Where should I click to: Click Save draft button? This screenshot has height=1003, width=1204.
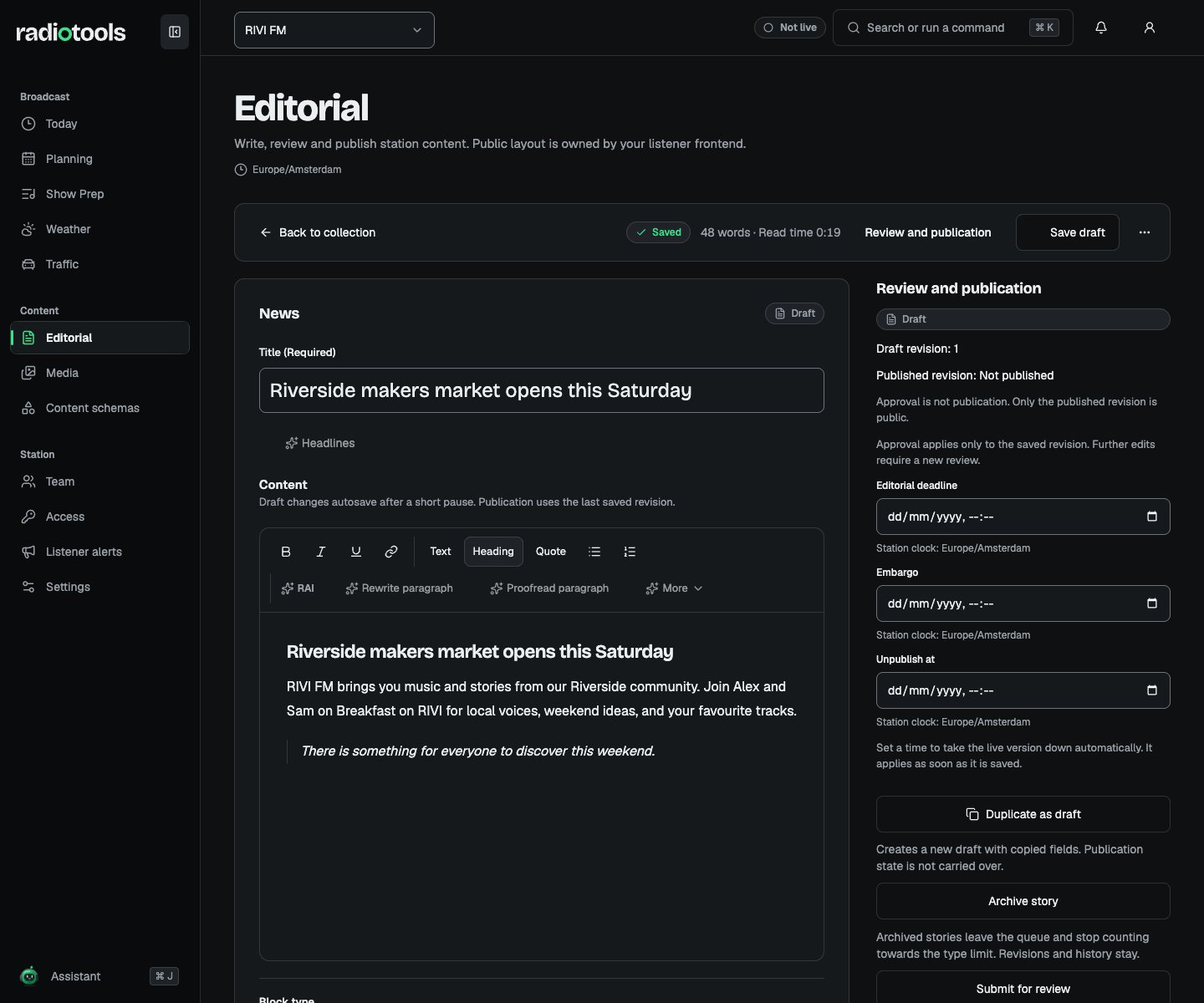click(1068, 232)
